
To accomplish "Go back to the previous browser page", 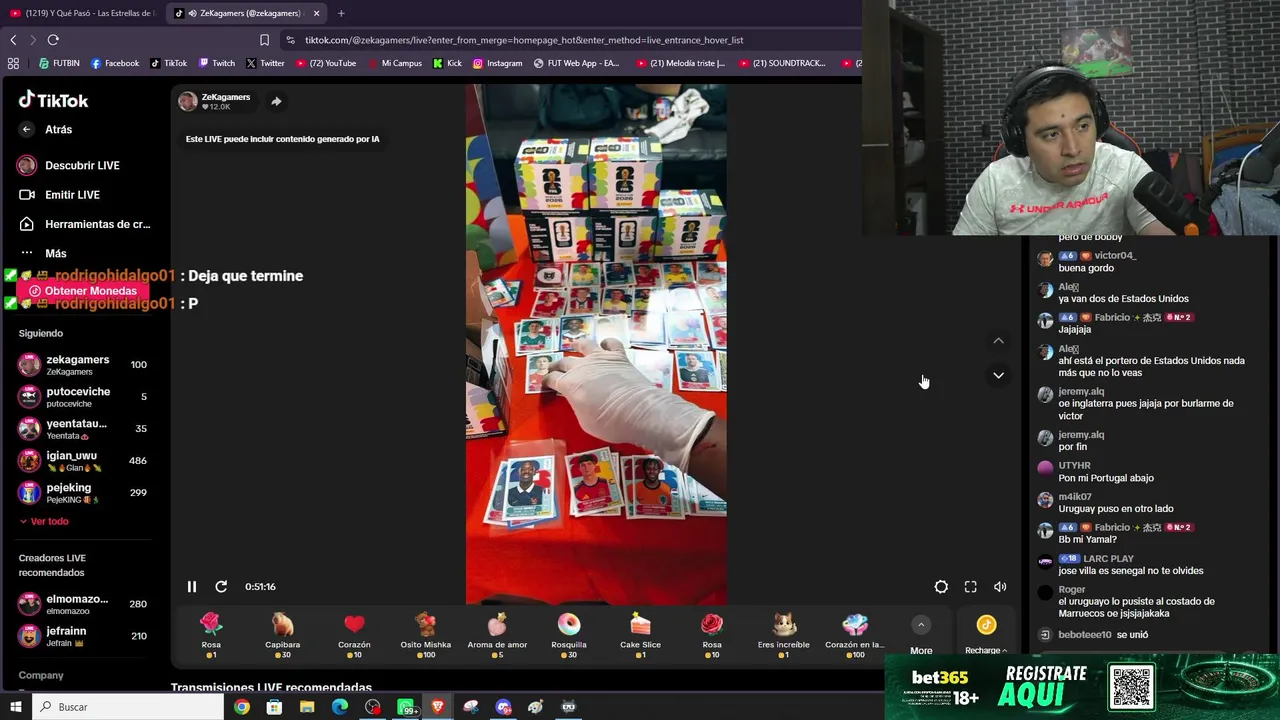I will 13,40.
